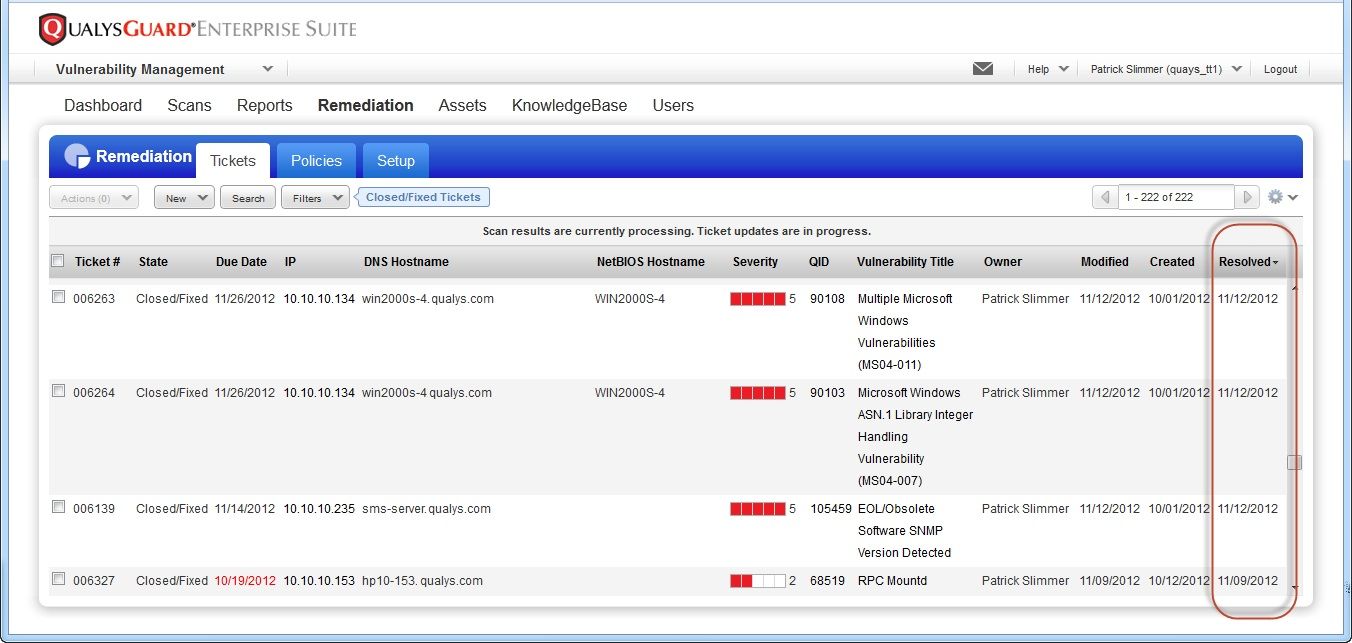1352x643 pixels.
Task: Sort by NetBIOS Hostname column header
Action: [651, 262]
